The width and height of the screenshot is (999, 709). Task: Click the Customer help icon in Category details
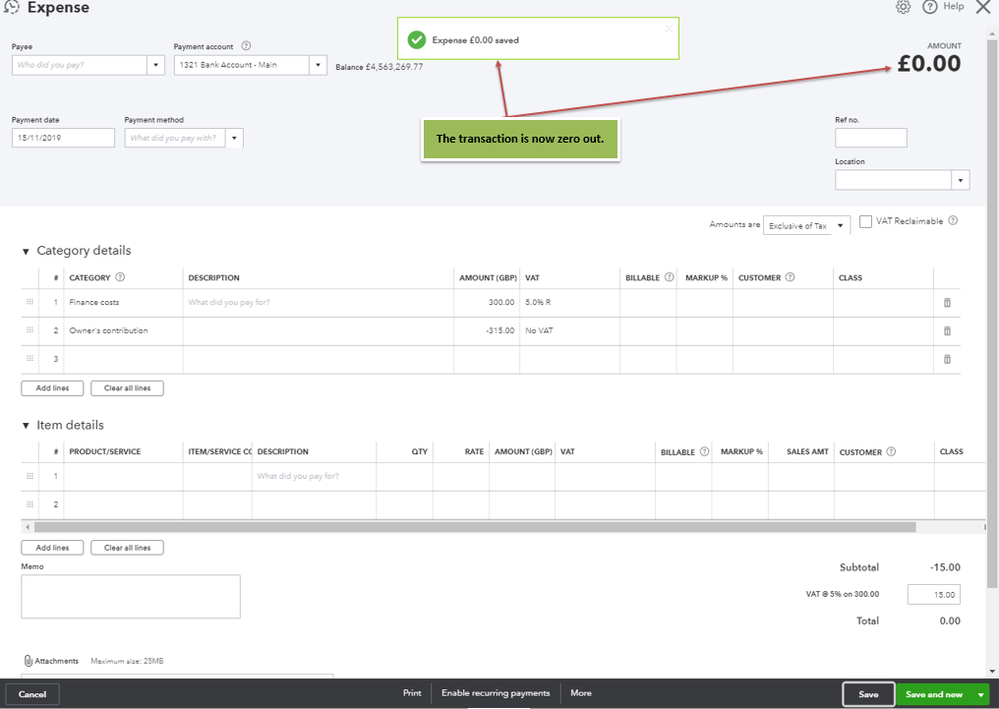point(790,277)
